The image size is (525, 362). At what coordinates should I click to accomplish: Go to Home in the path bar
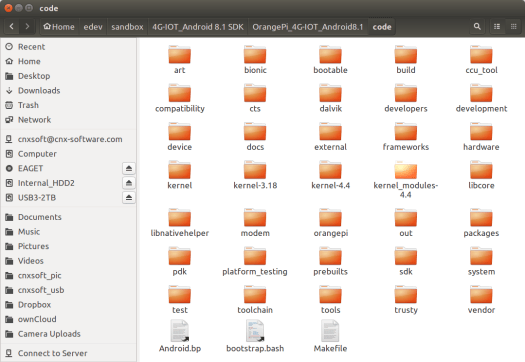tap(59, 27)
